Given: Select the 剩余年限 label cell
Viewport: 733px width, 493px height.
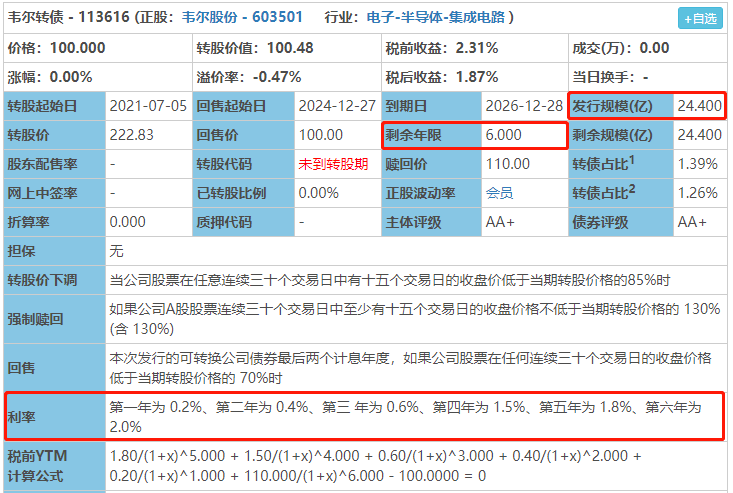Looking at the screenshot, I should point(431,135).
